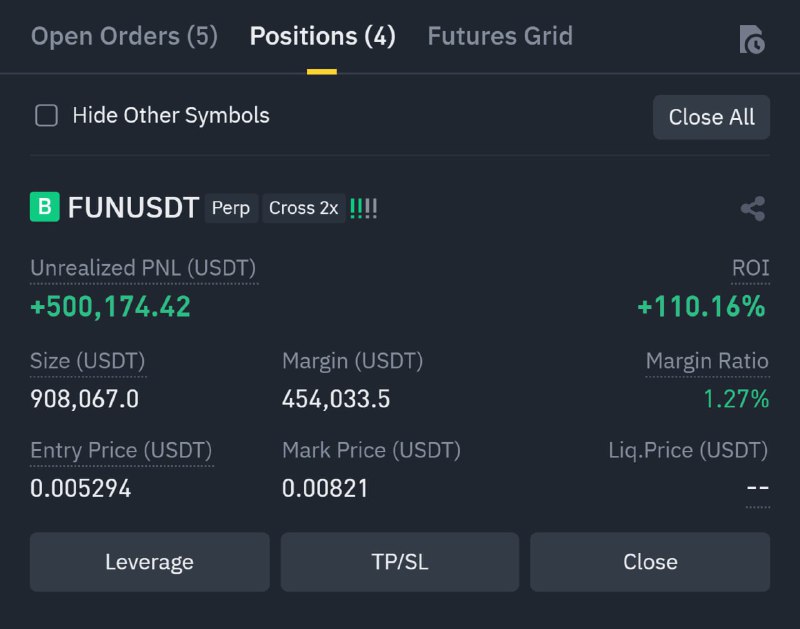Select the Positions (4) tab
Screen dimensions: 800x629
point(322,37)
